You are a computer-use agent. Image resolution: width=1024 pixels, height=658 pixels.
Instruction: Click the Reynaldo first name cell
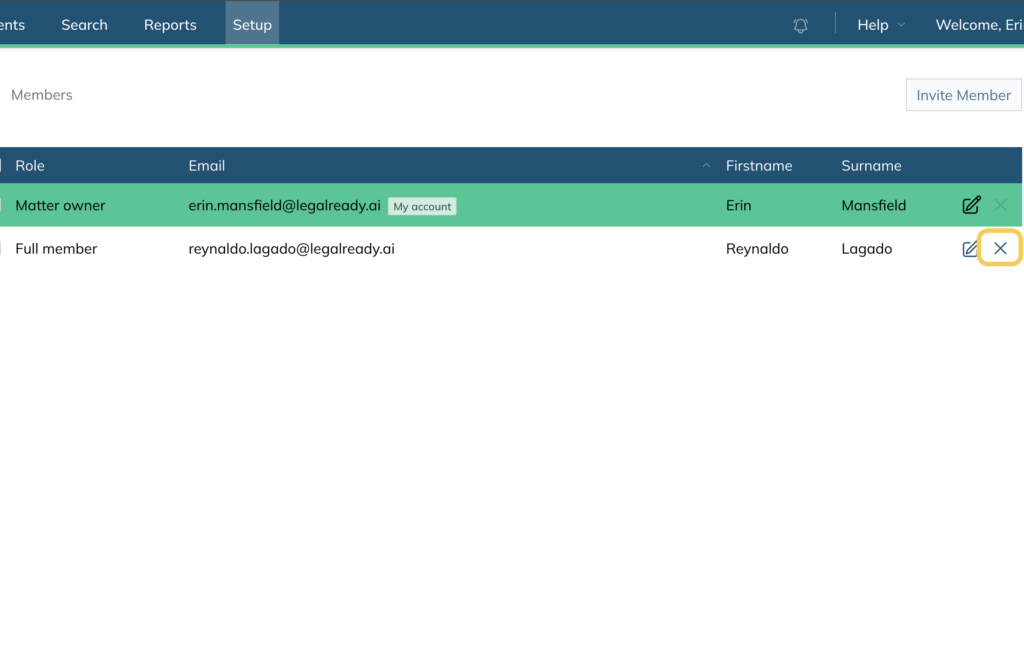pyautogui.click(x=757, y=249)
